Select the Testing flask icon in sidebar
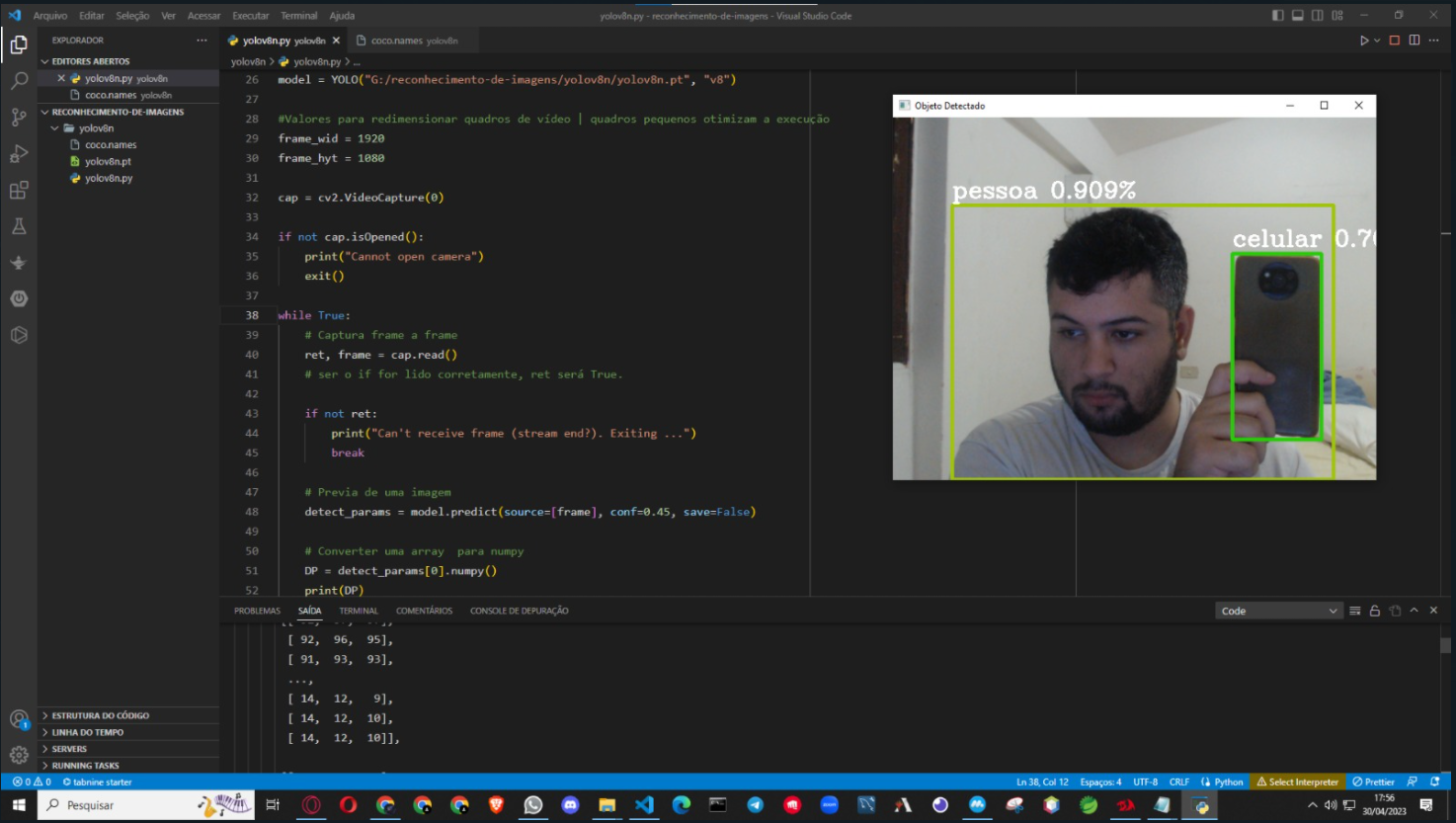This screenshot has height=823, width=1456. click(x=18, y=226)
